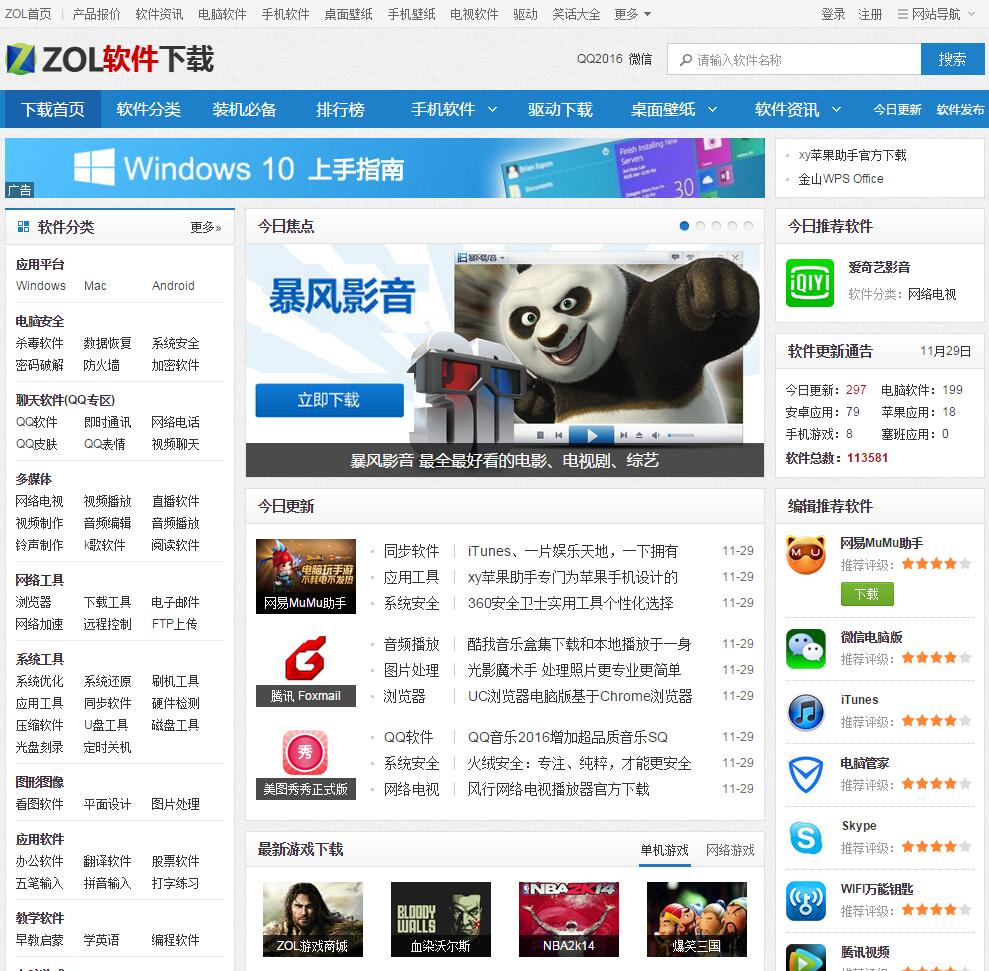The width and height of the screenshot is (989, 971).
Task: Open the 爆笑三国 game thumbnail
Action: (x=697, y=919)
